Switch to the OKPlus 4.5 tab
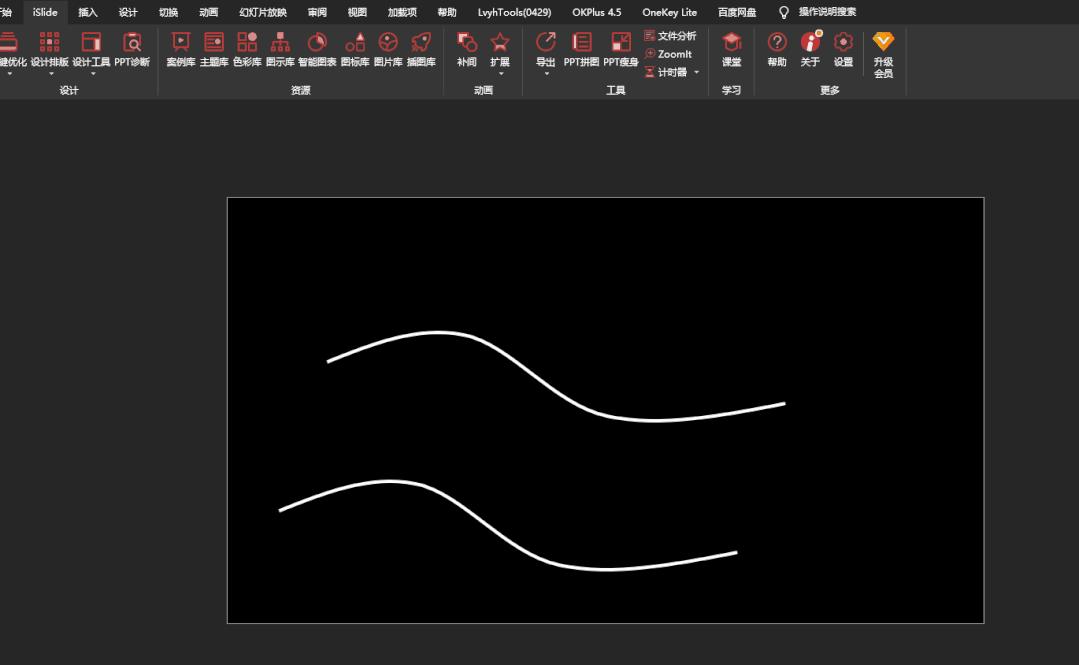The image size is (1079, 665). [x=596, y=12]
